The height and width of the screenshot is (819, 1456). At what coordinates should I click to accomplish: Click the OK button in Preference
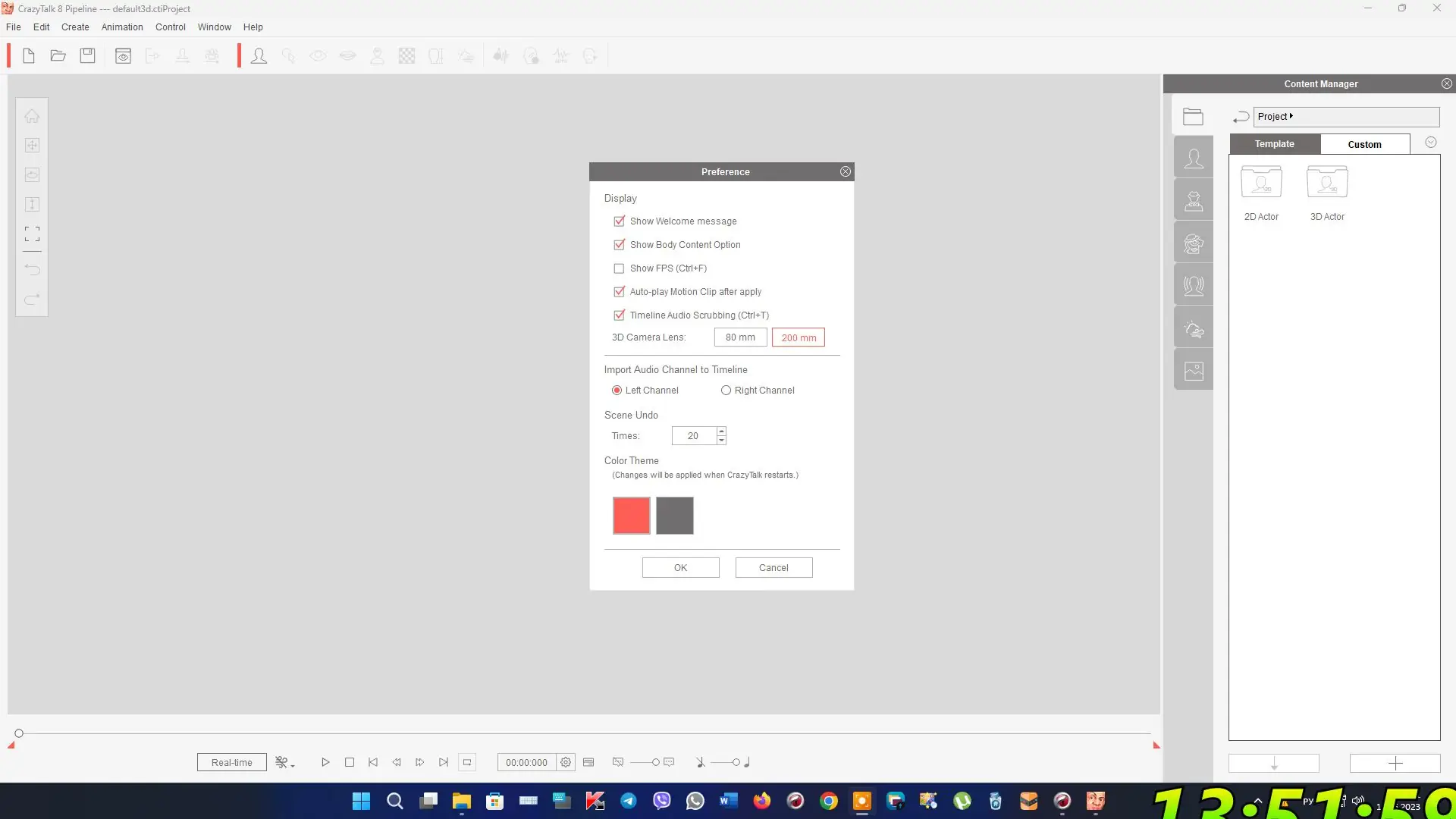[x=680, y=567]
